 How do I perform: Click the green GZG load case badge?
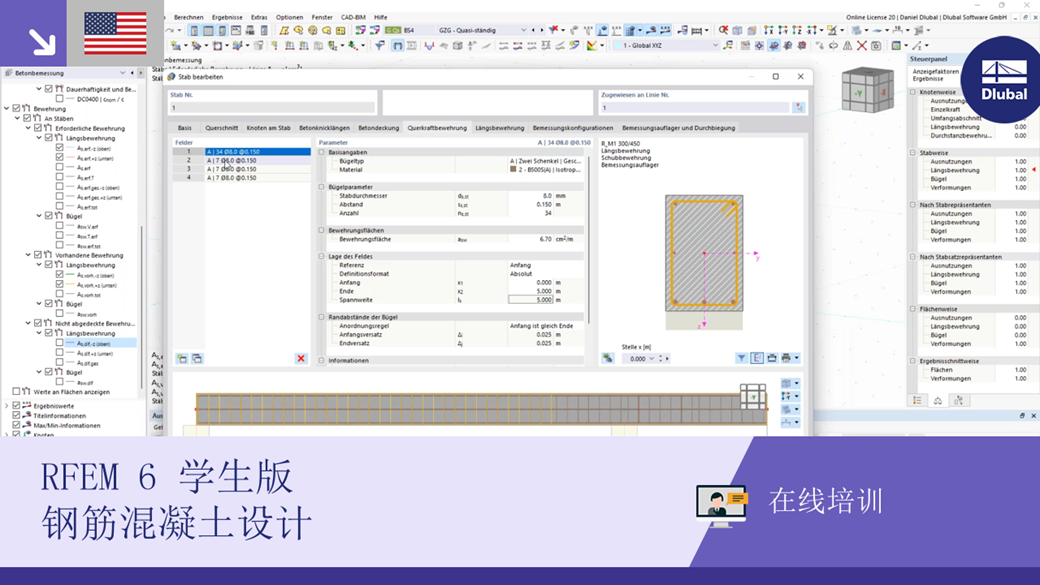click(393, 30)
